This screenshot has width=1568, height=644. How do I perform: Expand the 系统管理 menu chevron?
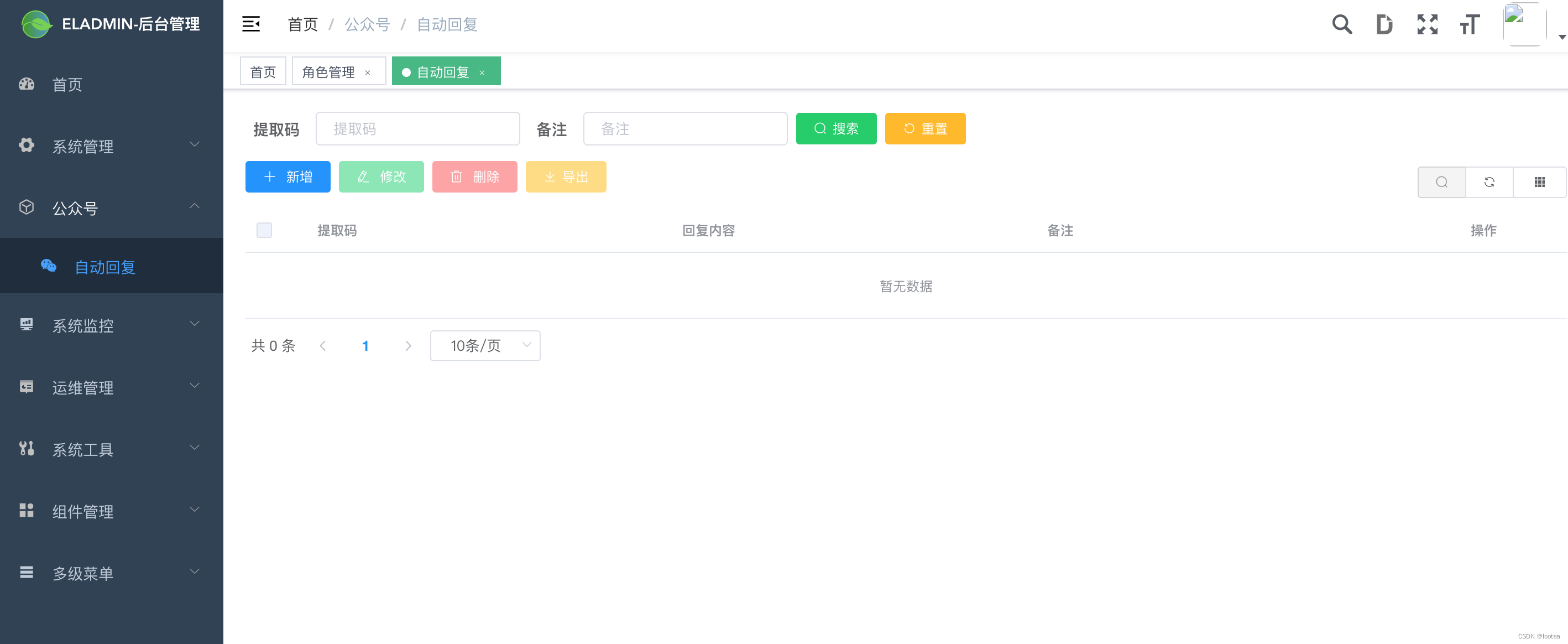(195, 145)
